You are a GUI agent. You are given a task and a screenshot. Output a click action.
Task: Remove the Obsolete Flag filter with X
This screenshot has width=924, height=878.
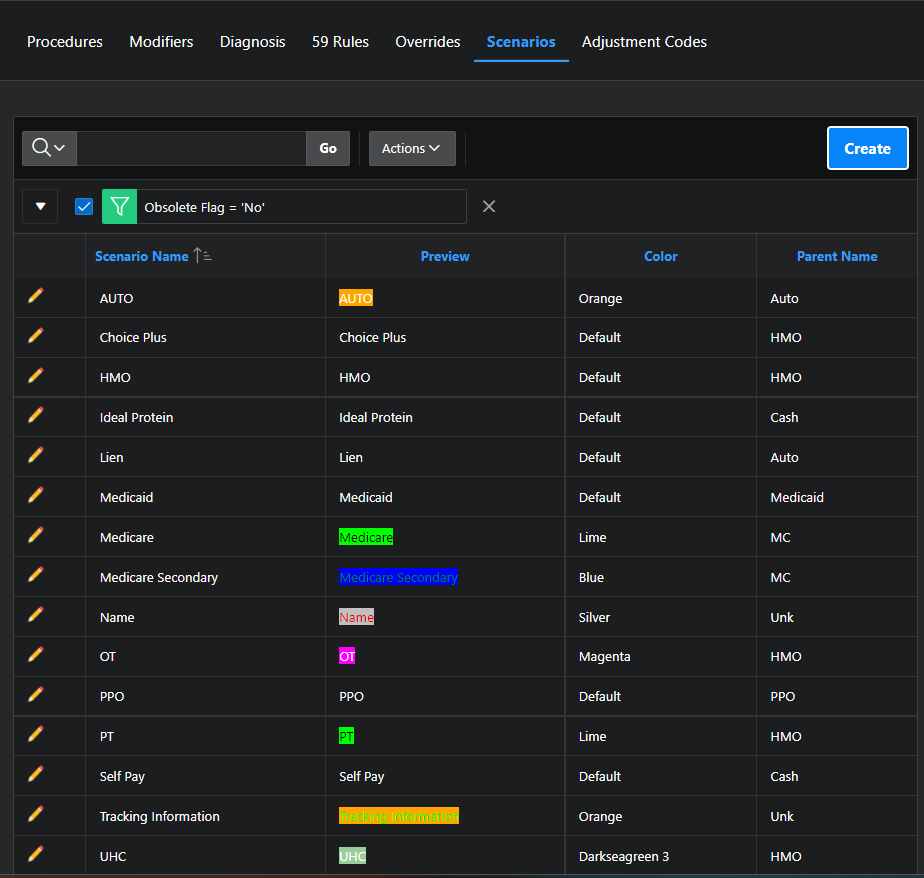click(x=489, y=206)
